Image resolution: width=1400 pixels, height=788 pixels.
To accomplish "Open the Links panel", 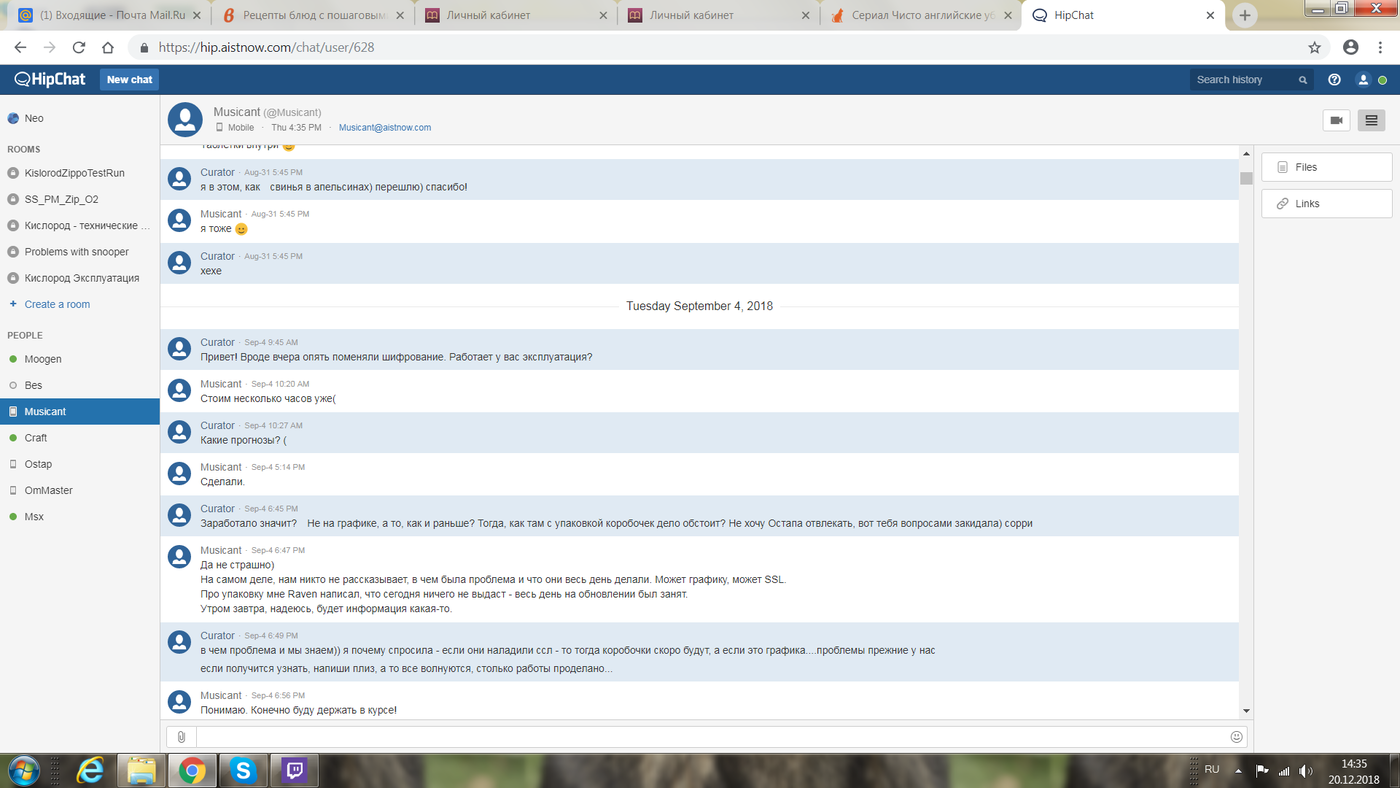I will (1326, 203).
